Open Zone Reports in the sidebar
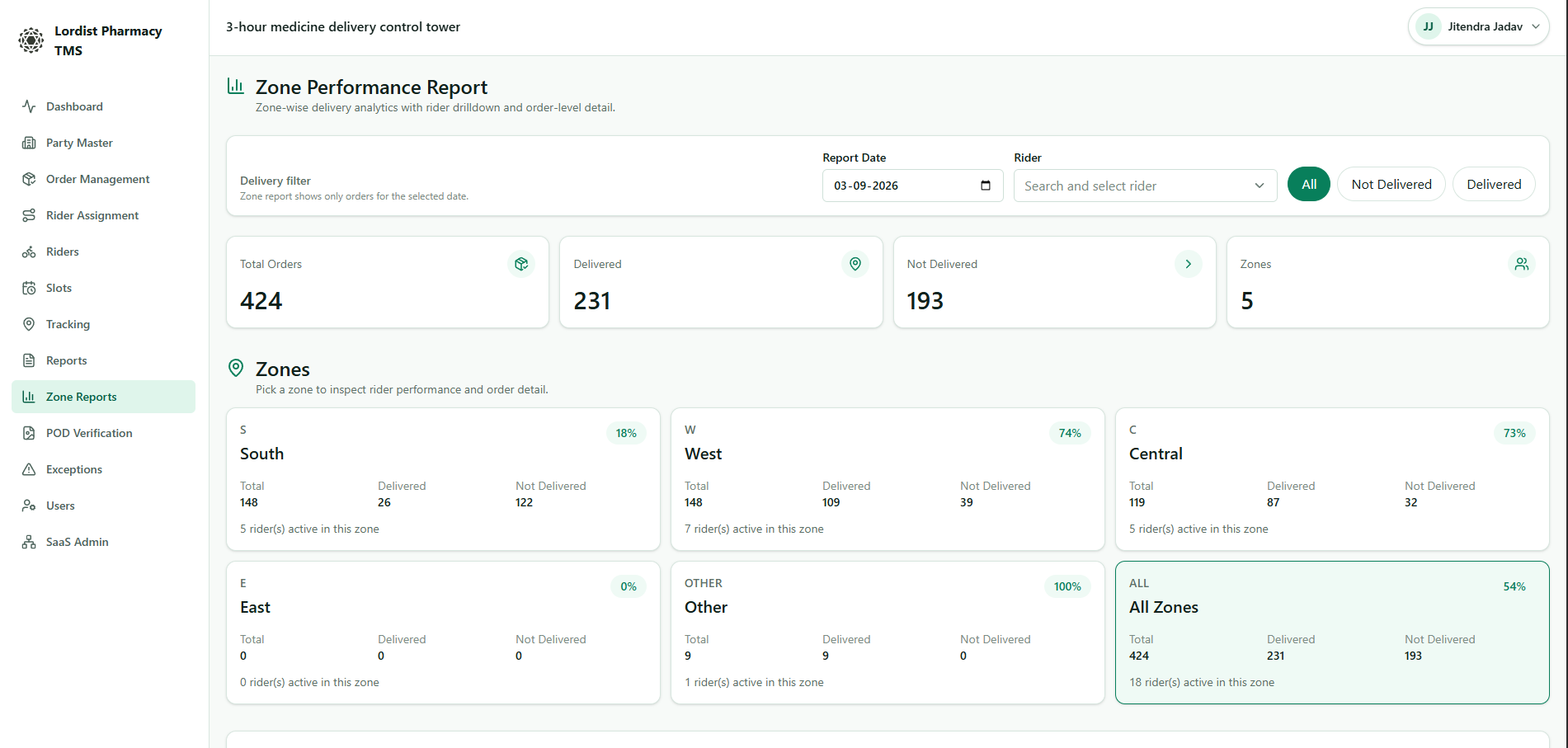Image resolution: width=1568 pixels, height=748 pixels. point(103,397)
